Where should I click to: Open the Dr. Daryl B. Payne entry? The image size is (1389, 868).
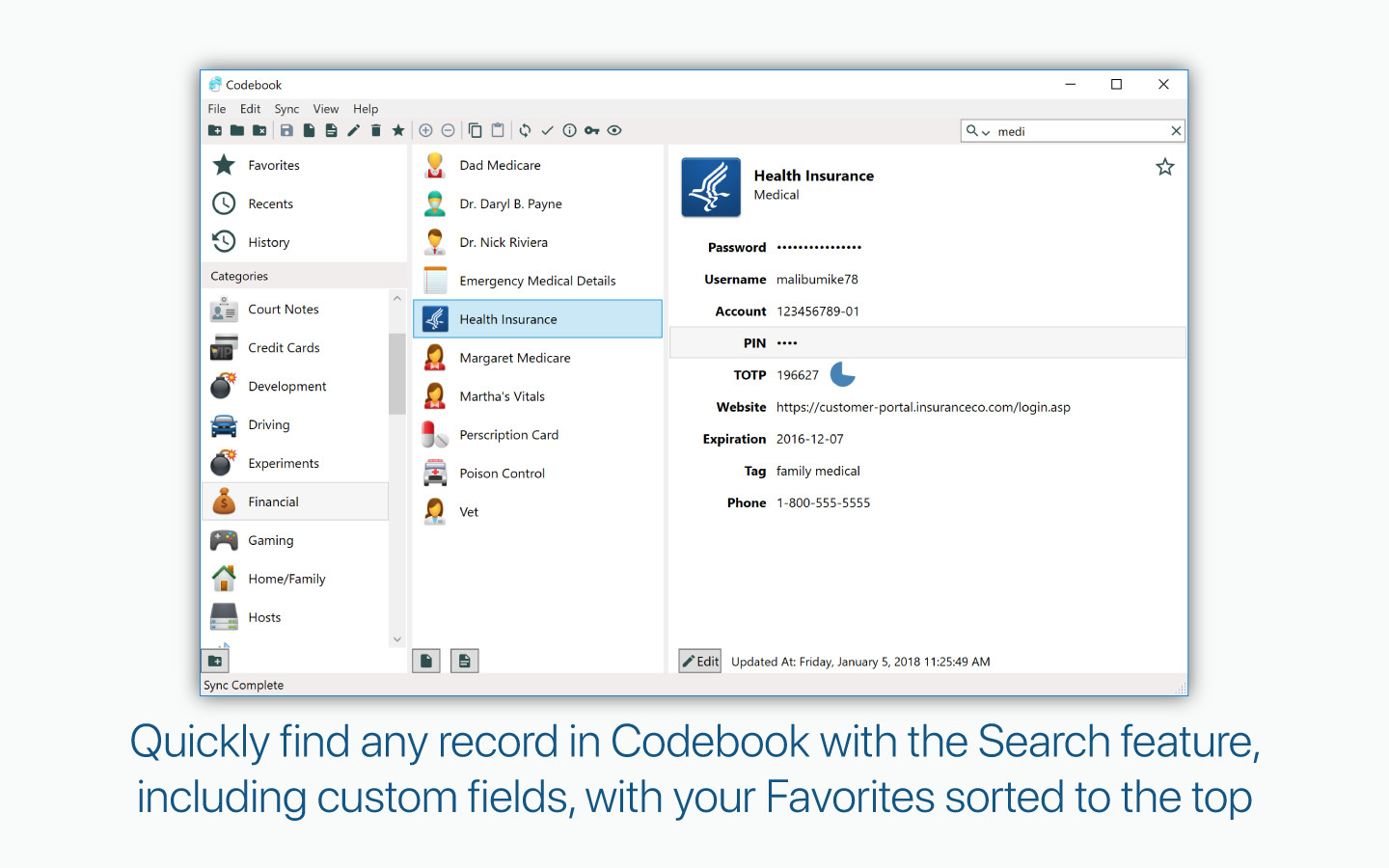[x=538, y=203]
